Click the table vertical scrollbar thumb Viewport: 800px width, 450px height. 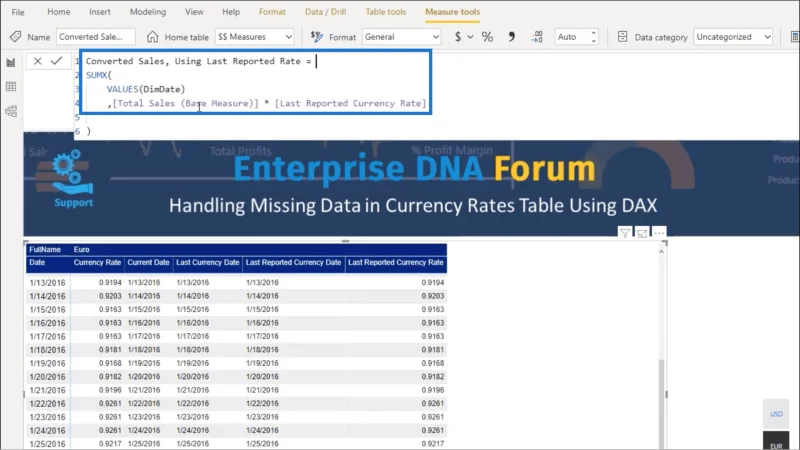pyautogui.click(x=661, y=403)
